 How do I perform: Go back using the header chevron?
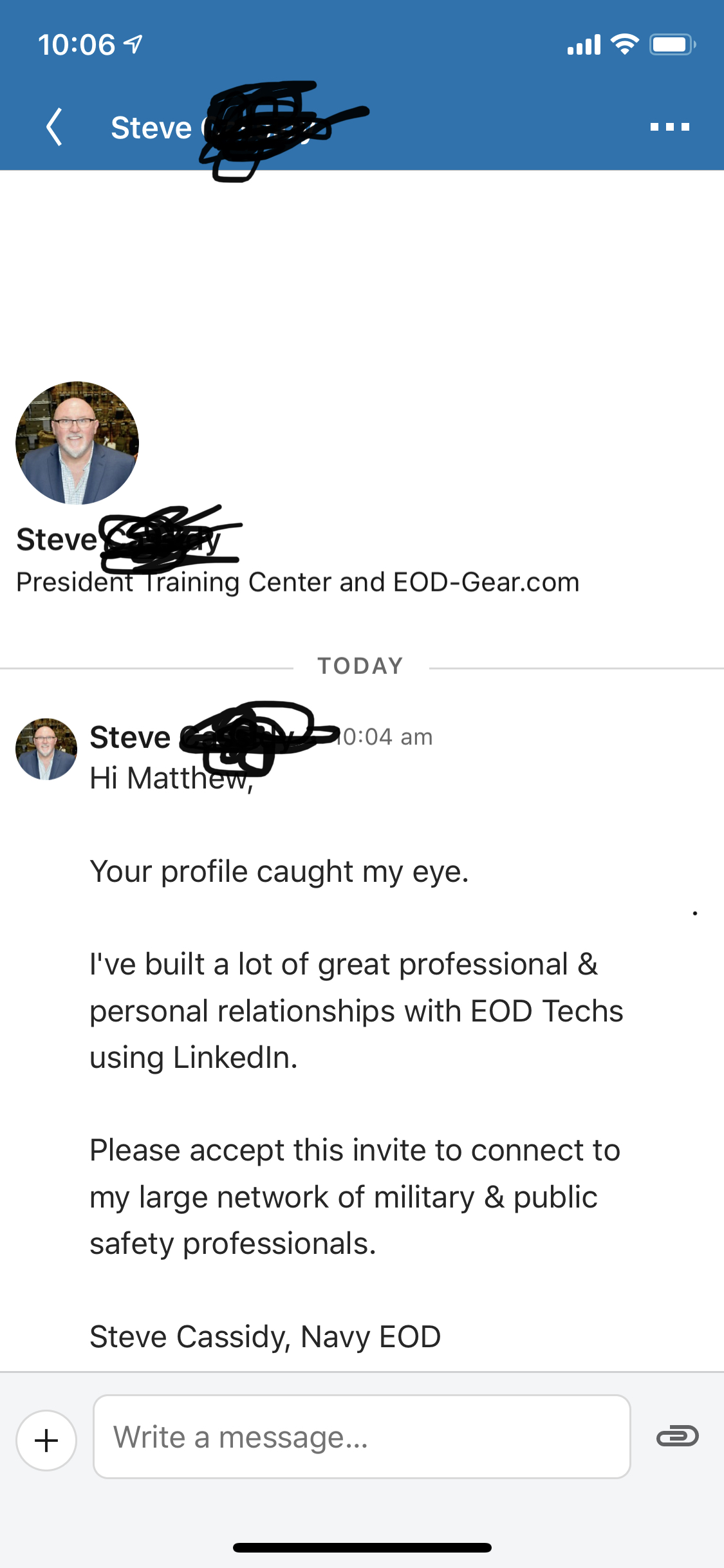coord(55,127)
